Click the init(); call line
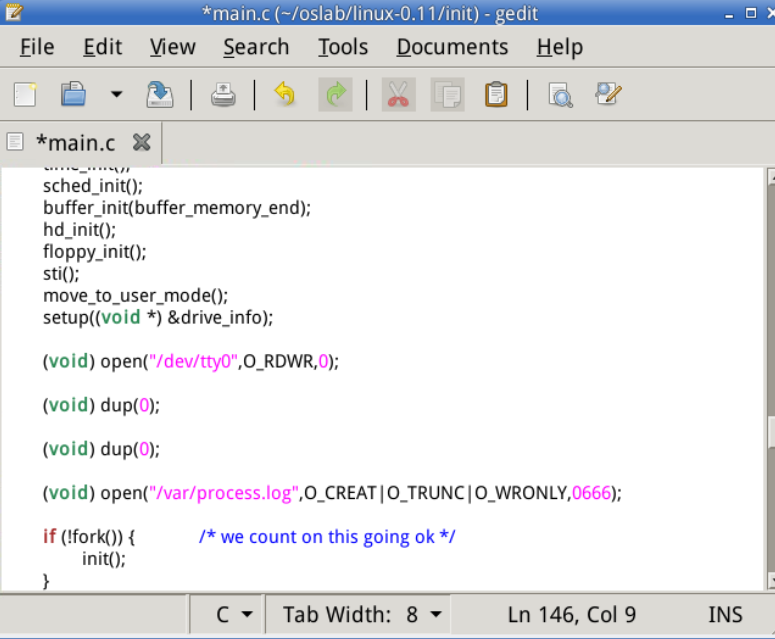 coord(104,559)
